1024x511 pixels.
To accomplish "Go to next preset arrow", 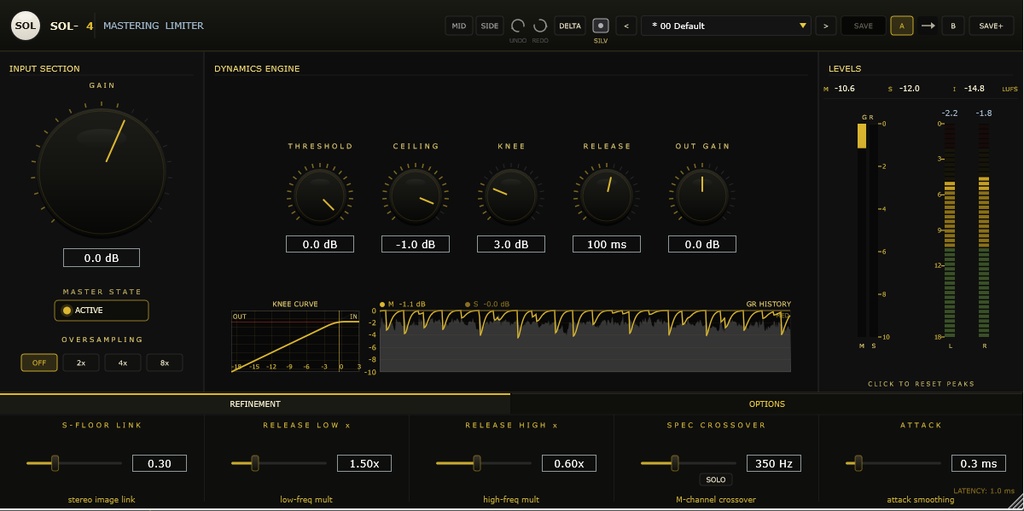I will pyautogui.click(x=826, y=26).
